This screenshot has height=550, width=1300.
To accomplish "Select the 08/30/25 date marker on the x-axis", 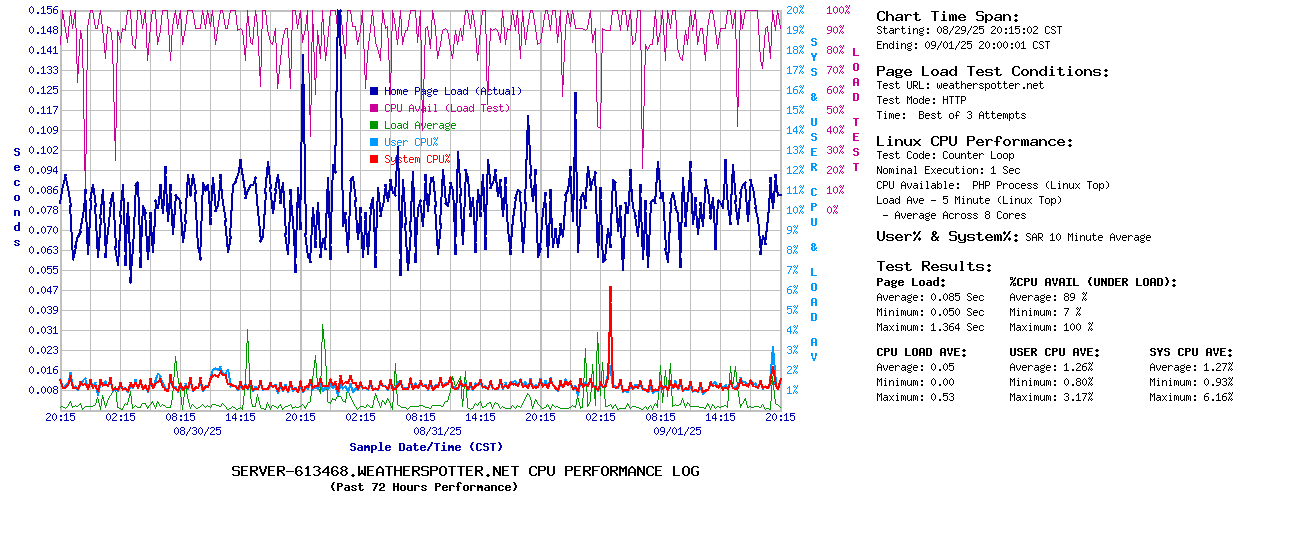I will (197, 431).
